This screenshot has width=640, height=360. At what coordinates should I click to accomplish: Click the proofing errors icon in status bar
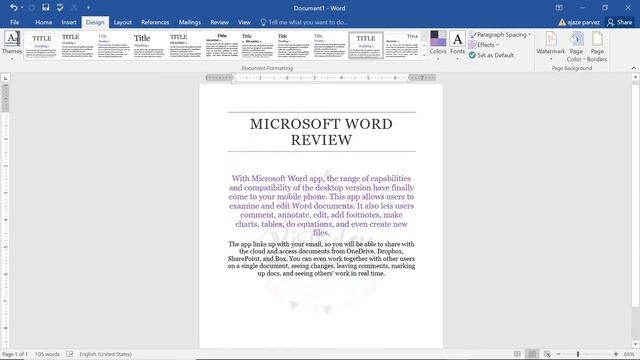coord(70,354)
